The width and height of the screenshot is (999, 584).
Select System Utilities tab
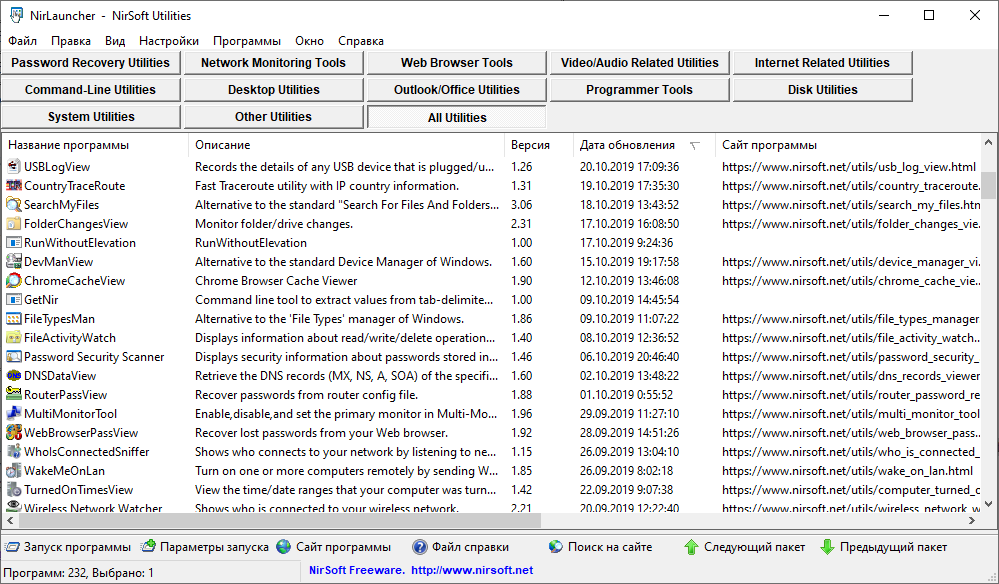[x=90, y=117]
